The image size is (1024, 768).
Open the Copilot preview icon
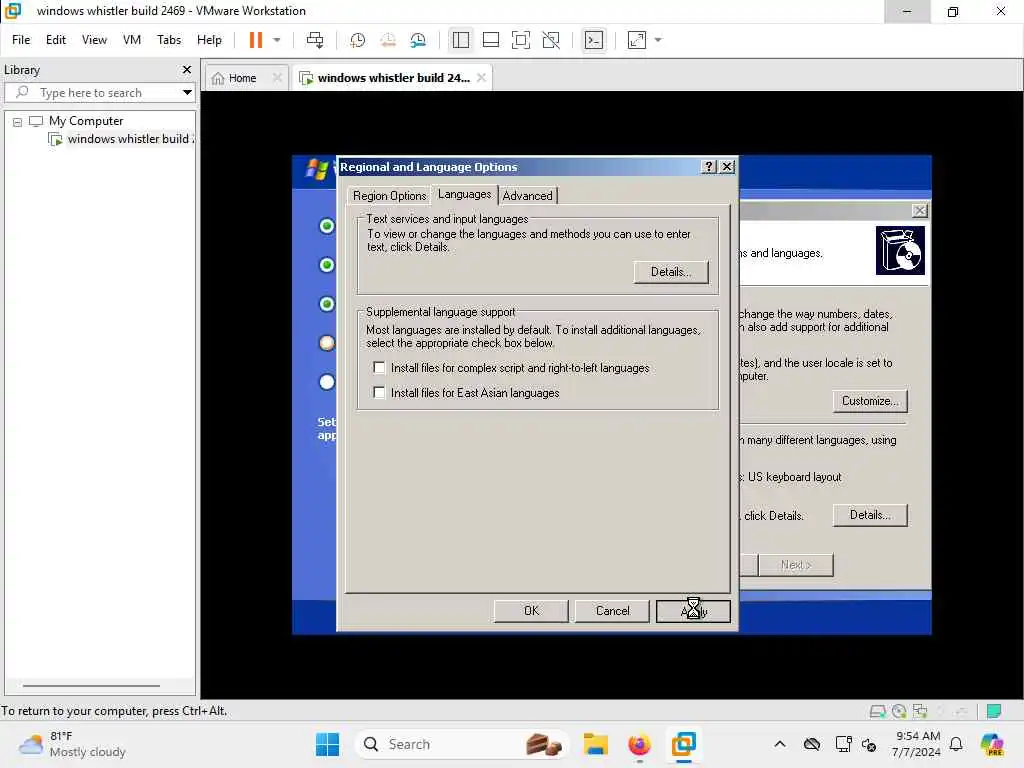tap(991, 744)
